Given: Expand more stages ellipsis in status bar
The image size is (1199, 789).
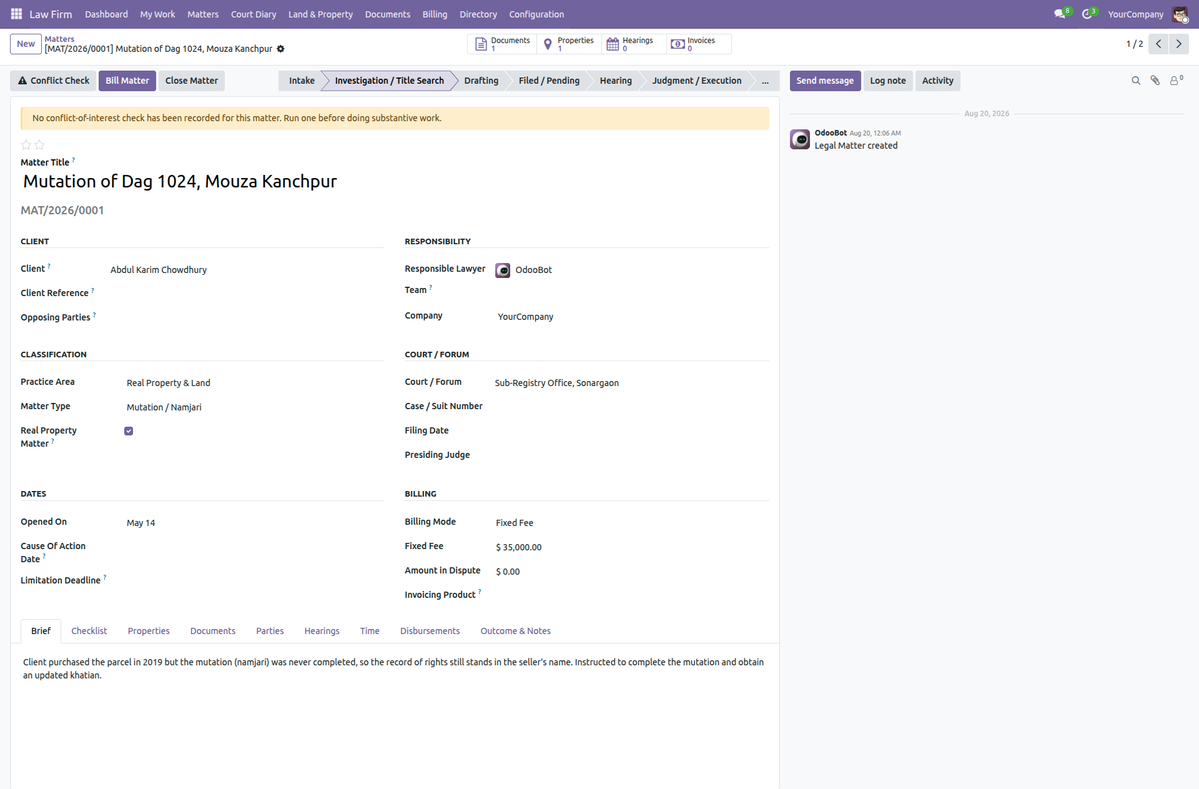Looking at the screenshot, I should [765, 81].
